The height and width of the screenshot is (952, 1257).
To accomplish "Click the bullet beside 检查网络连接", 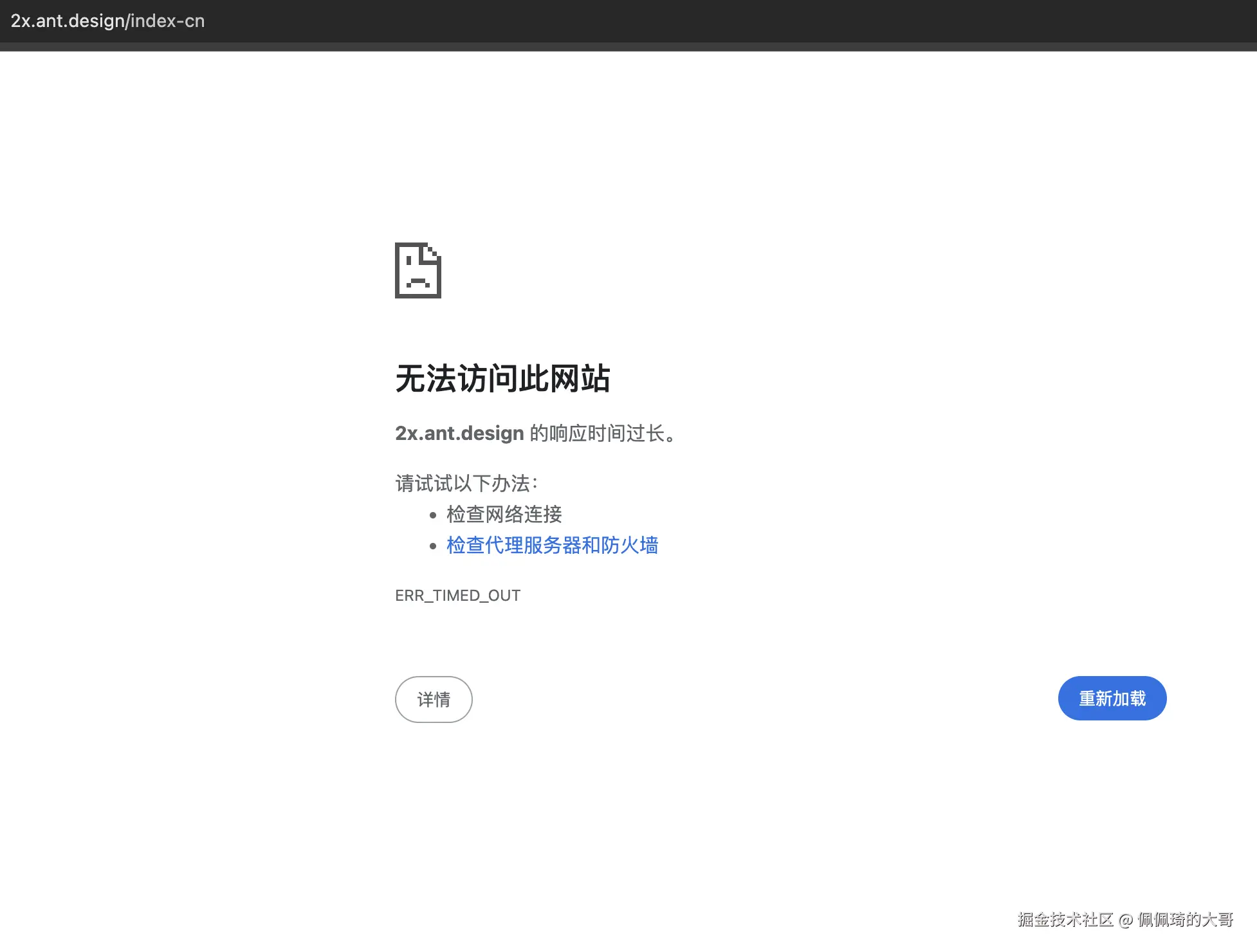I will 434,515.
